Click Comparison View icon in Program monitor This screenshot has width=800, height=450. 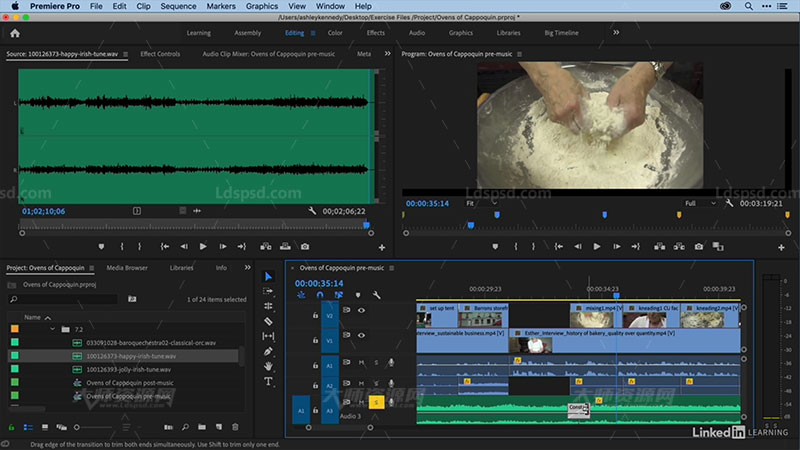click(x=718, y=246)
